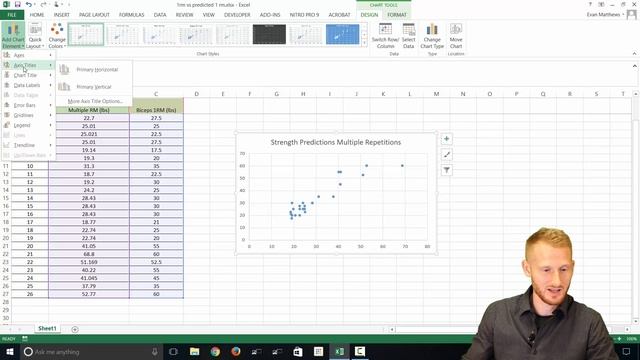
Task: Expand the Gridlines submenu item
Action: point(28,115)
